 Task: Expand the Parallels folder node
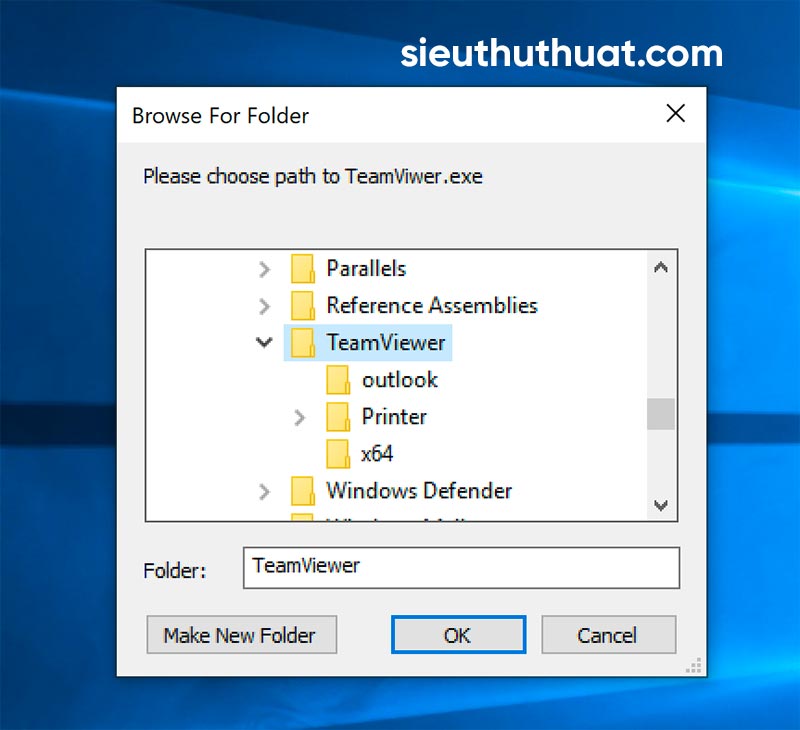[264, 269]
